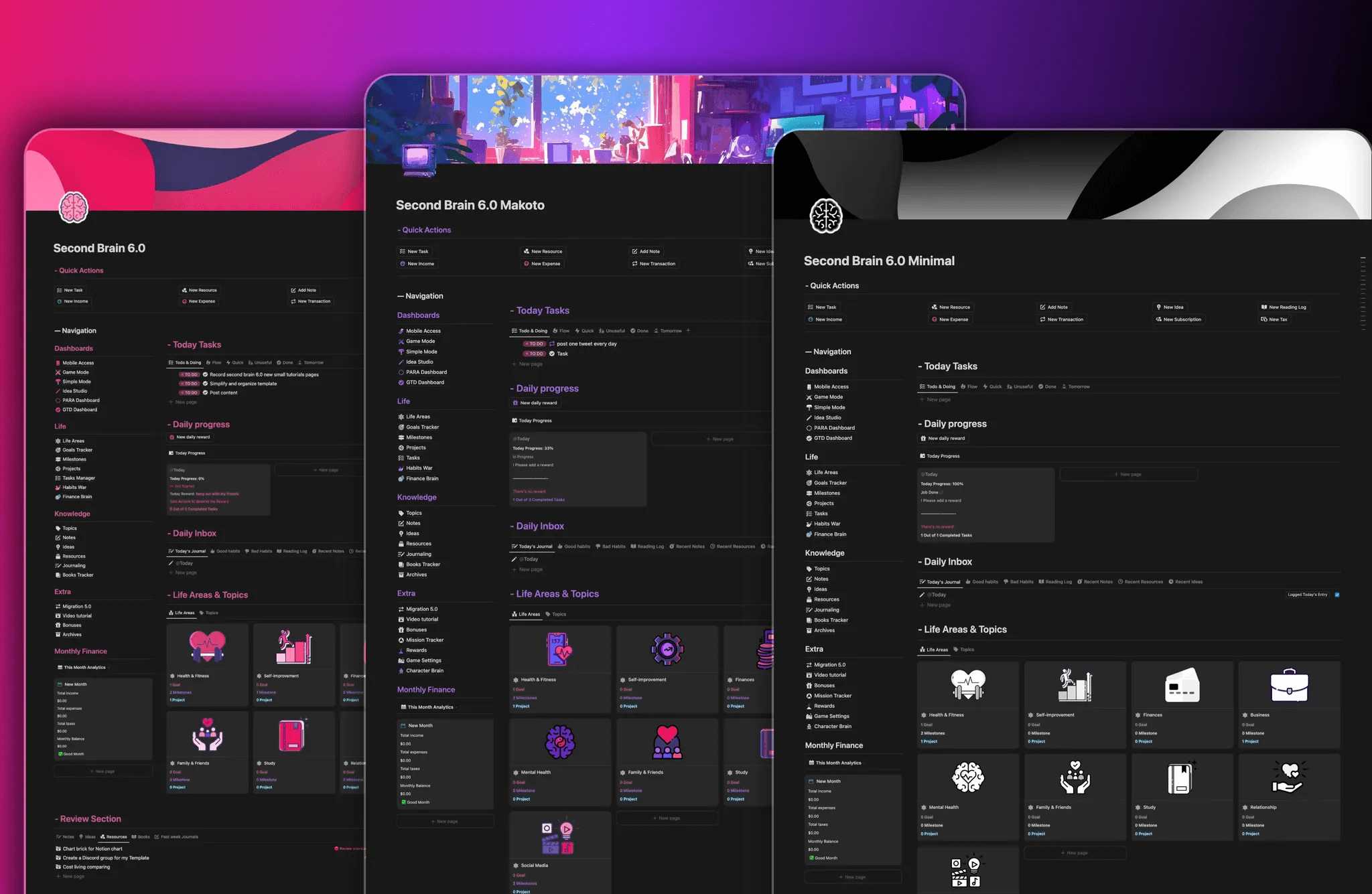Toggle the Good Month checkbox in Minimal finance

coord(811,858)
